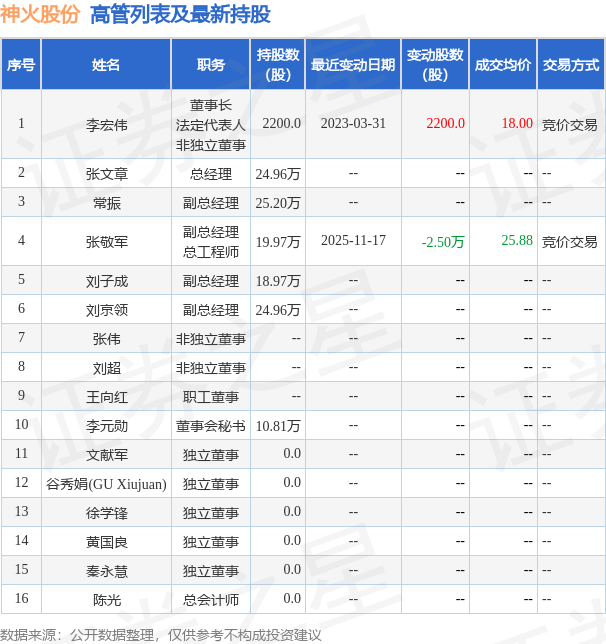606x644 pixels.
Task: Click the 高管列表及最新持股 heading
Action: pos(180,14)
